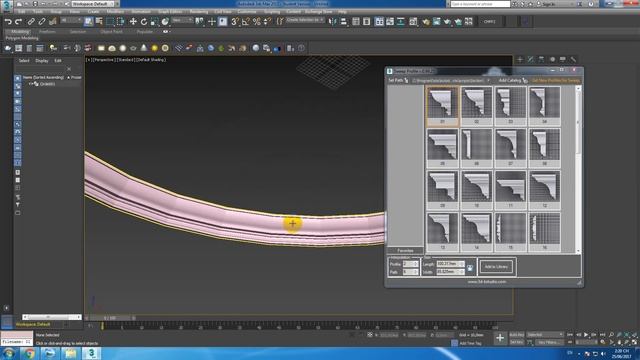Click the save disk icon in Sweep Profile

pyautogui.click(x=470, y=268)
